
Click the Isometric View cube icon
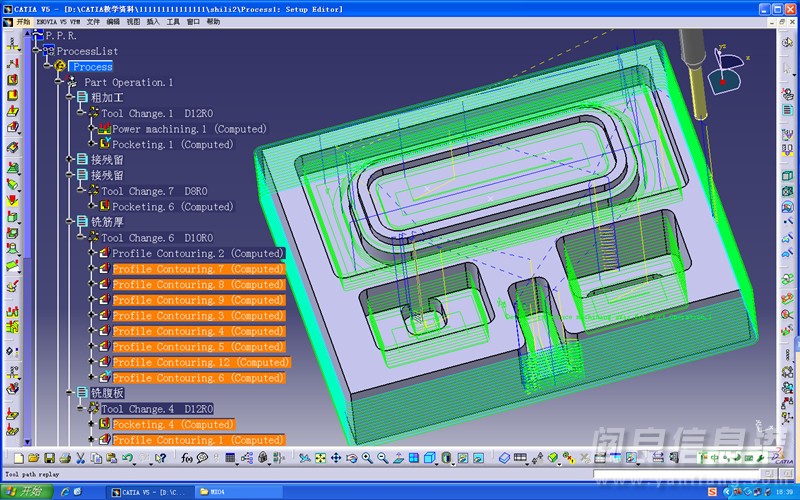tap(429, 458)
